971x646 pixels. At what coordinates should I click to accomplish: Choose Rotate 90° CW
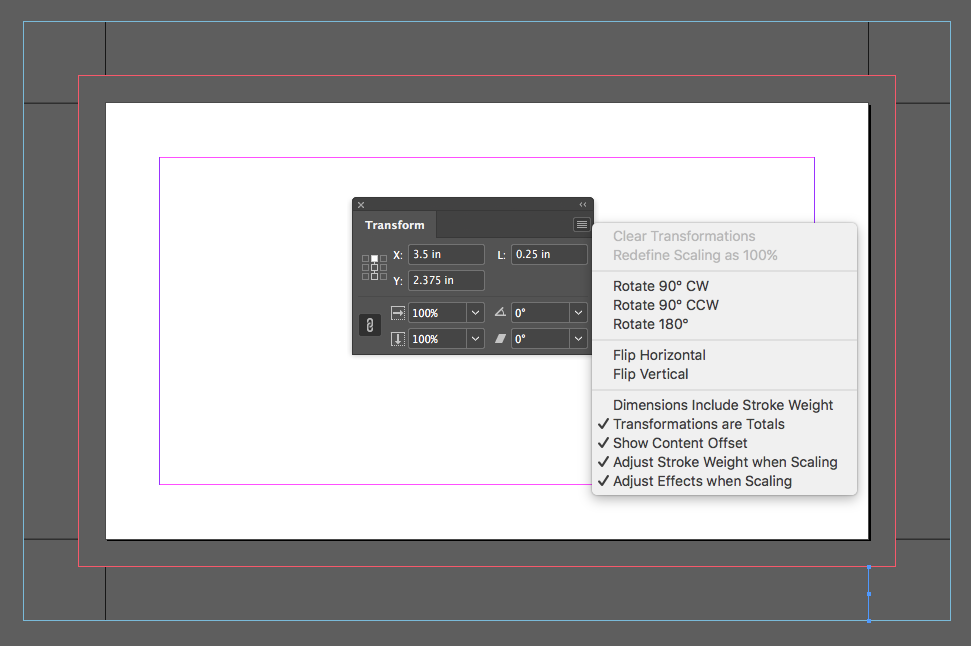(661, 286)
